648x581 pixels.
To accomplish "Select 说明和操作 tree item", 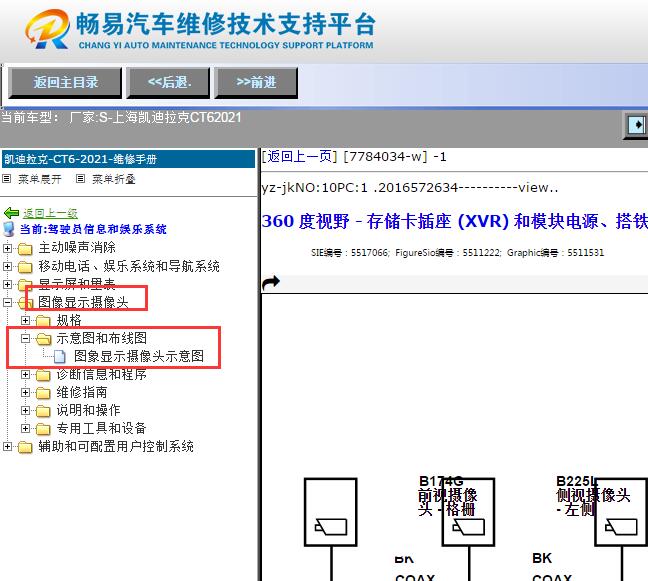I will pyautogui.click(x=88, y=410).
